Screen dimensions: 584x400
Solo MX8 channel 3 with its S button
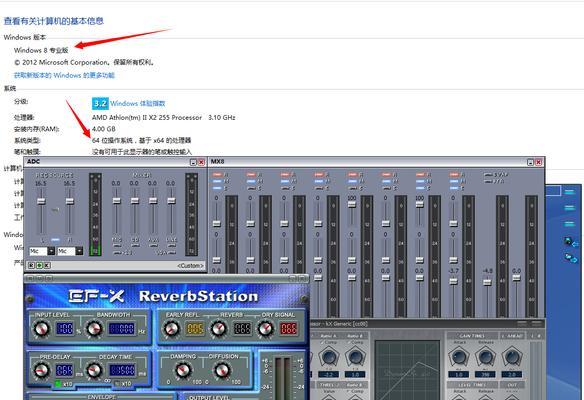[x=285, y=188]
